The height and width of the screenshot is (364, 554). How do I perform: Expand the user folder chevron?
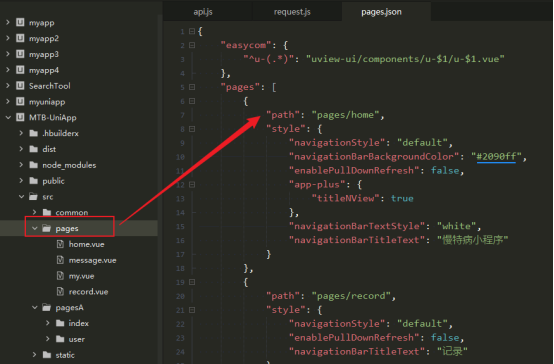coord(48,339)
